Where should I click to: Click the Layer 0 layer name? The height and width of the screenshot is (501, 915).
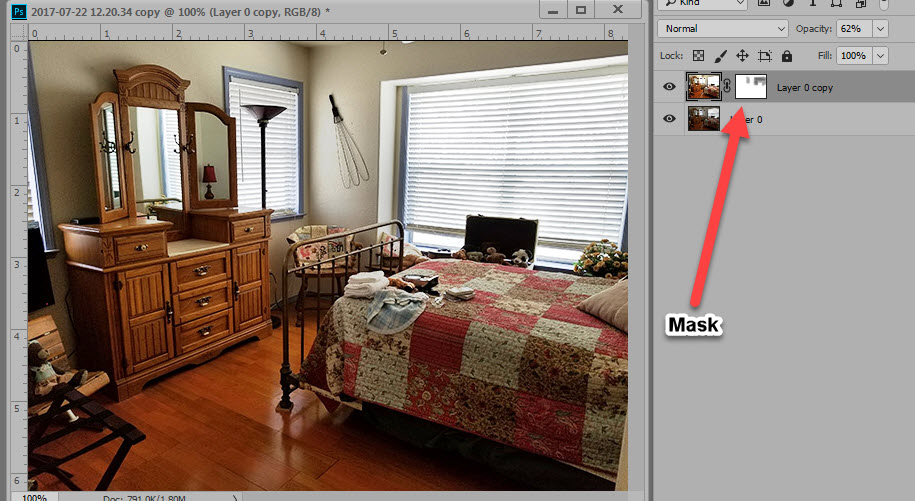(746, 119)
